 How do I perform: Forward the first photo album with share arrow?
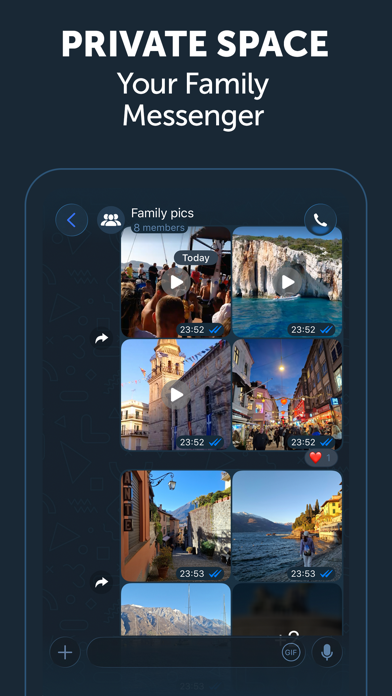coord(102,339)
